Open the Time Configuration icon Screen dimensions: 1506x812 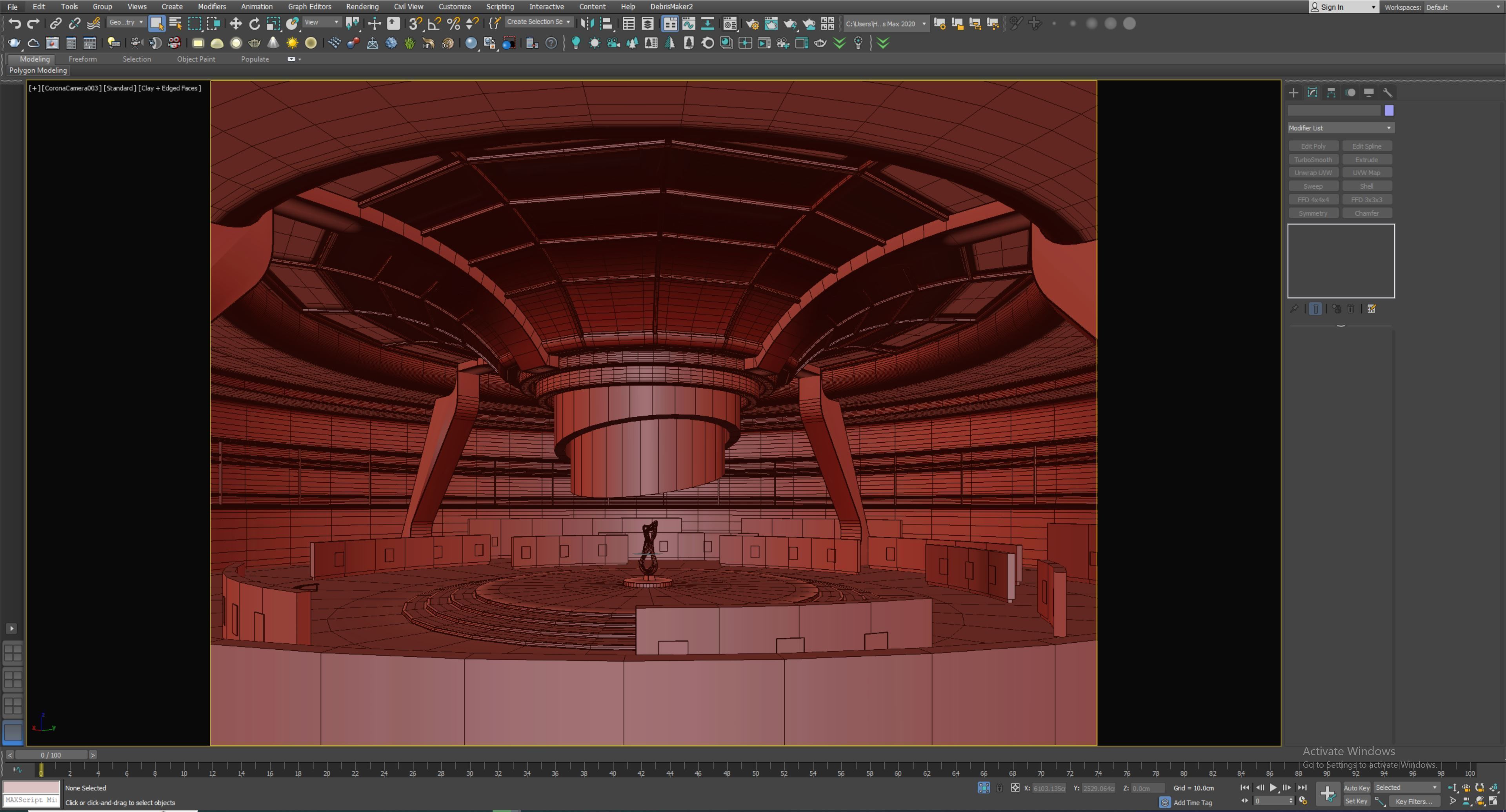click(x=1302, y=801)
